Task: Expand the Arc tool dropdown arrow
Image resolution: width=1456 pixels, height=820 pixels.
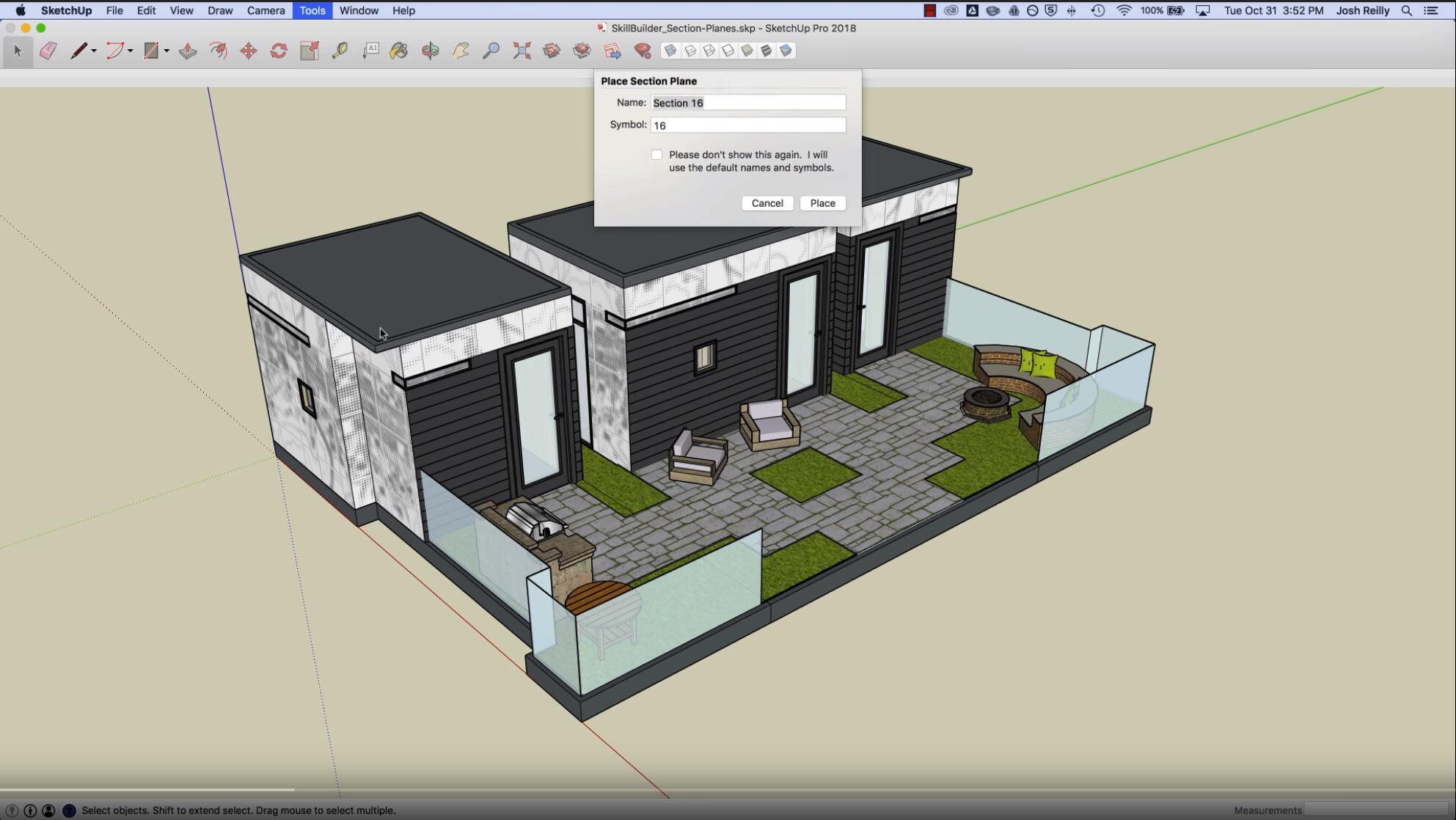Action: [131, 51]
